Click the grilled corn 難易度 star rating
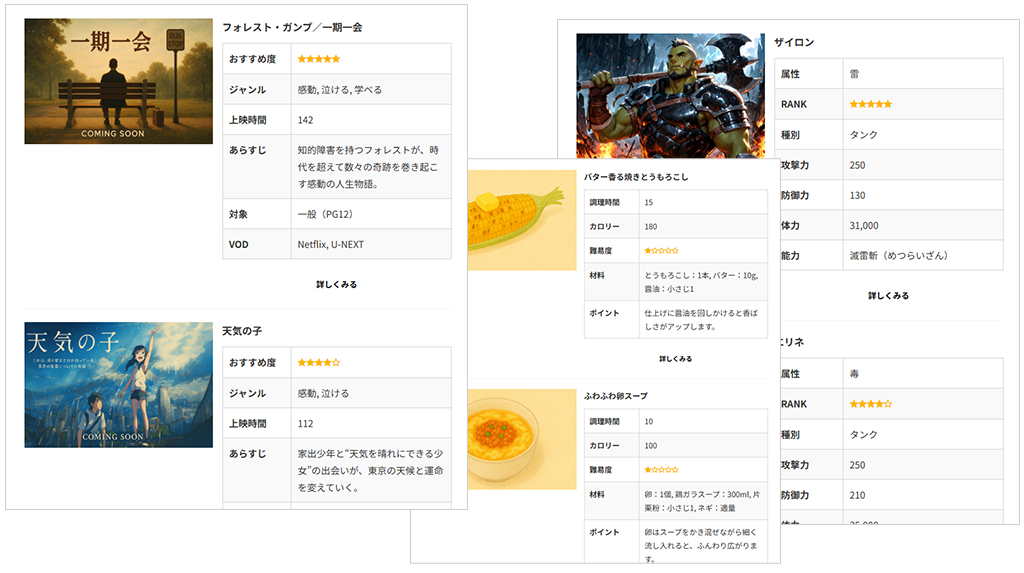Viewport: 1024px width, 573px height. click(x=661, y=250)
